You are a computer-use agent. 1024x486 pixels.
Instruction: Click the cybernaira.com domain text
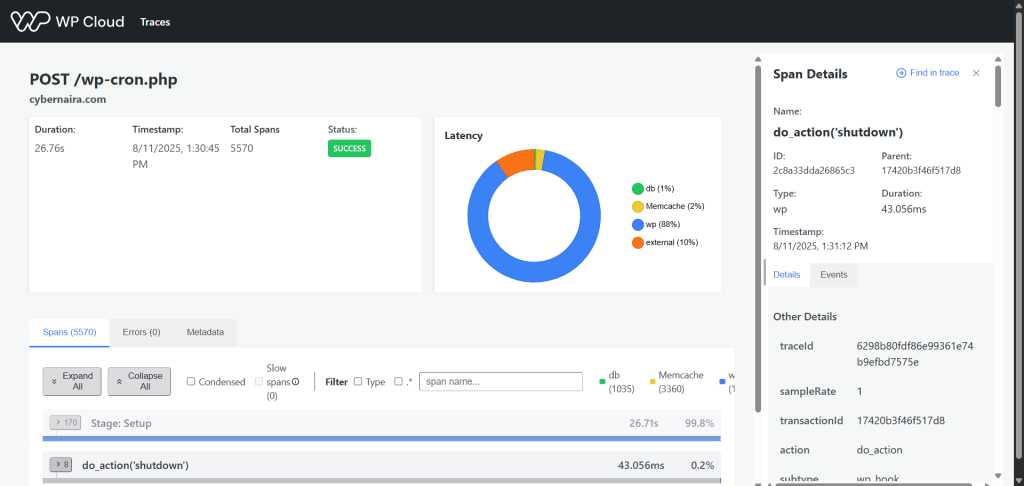[x=68, y=100]
